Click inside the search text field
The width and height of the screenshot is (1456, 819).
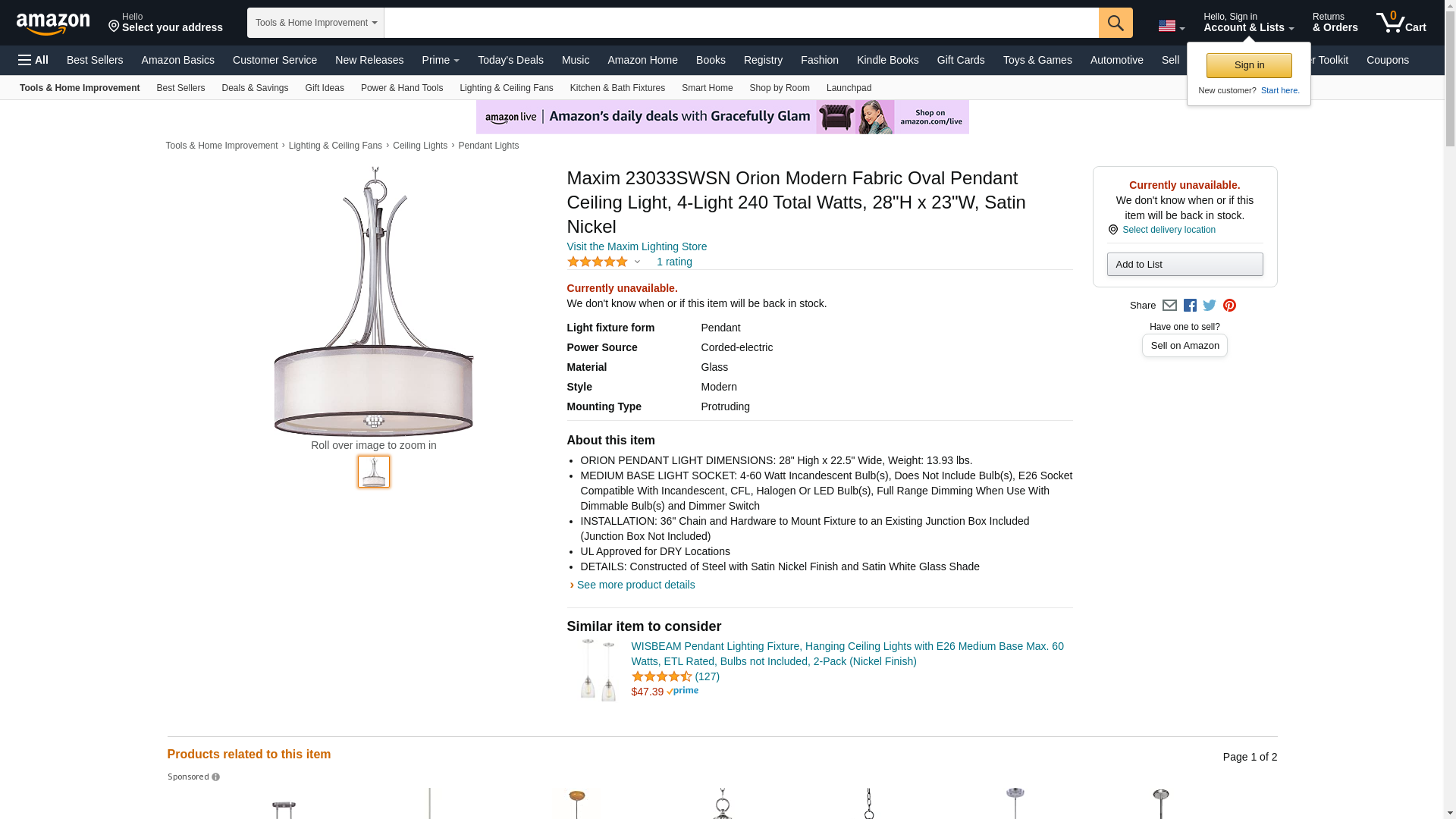pyautogui.click(x=741, y=23)
